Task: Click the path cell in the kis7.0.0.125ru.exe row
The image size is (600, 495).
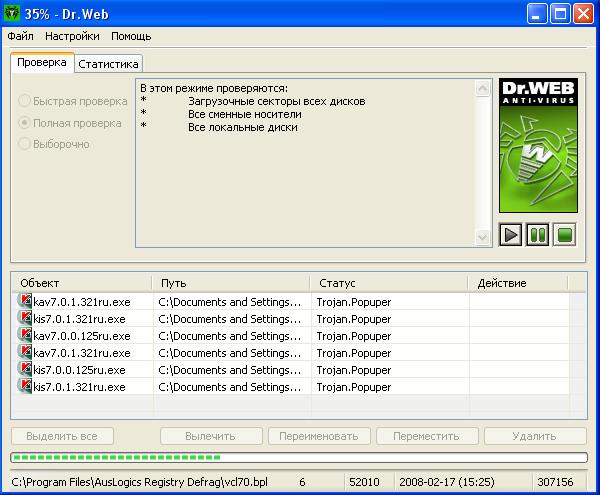Action: pos(230,370)
